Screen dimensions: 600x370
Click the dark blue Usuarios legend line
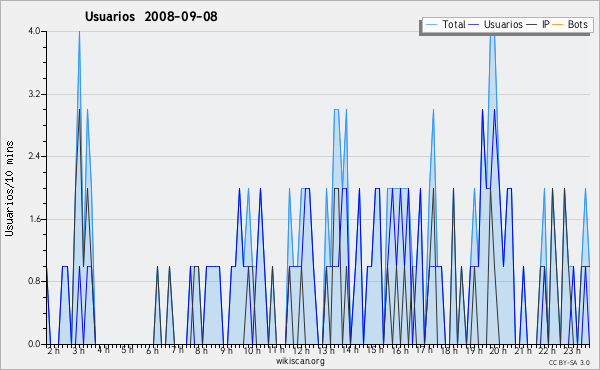474,25
